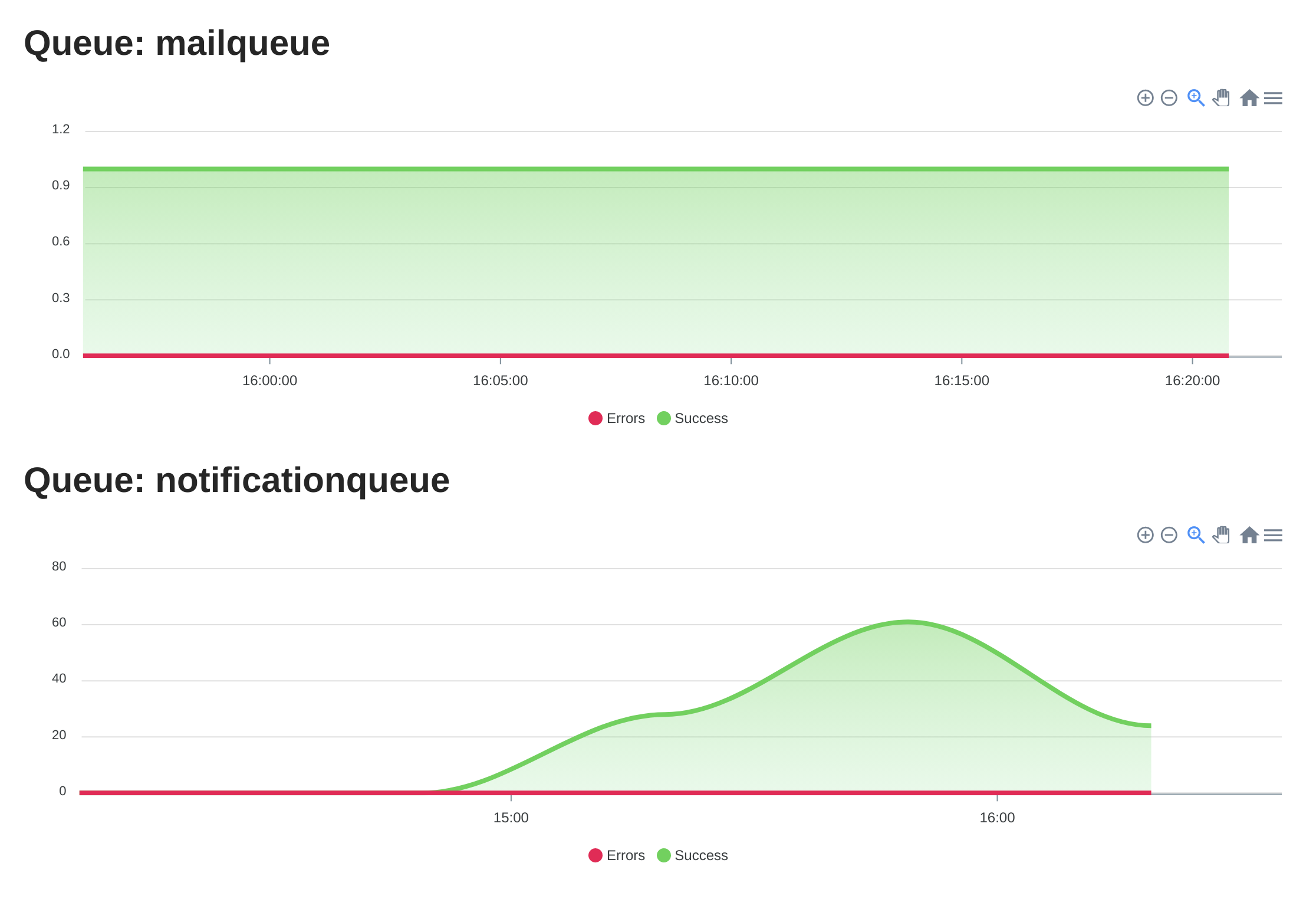Toggle Errors series in notificationqueue legend
This screenshot has height=899, width=1316.
(x=625, y=855)
